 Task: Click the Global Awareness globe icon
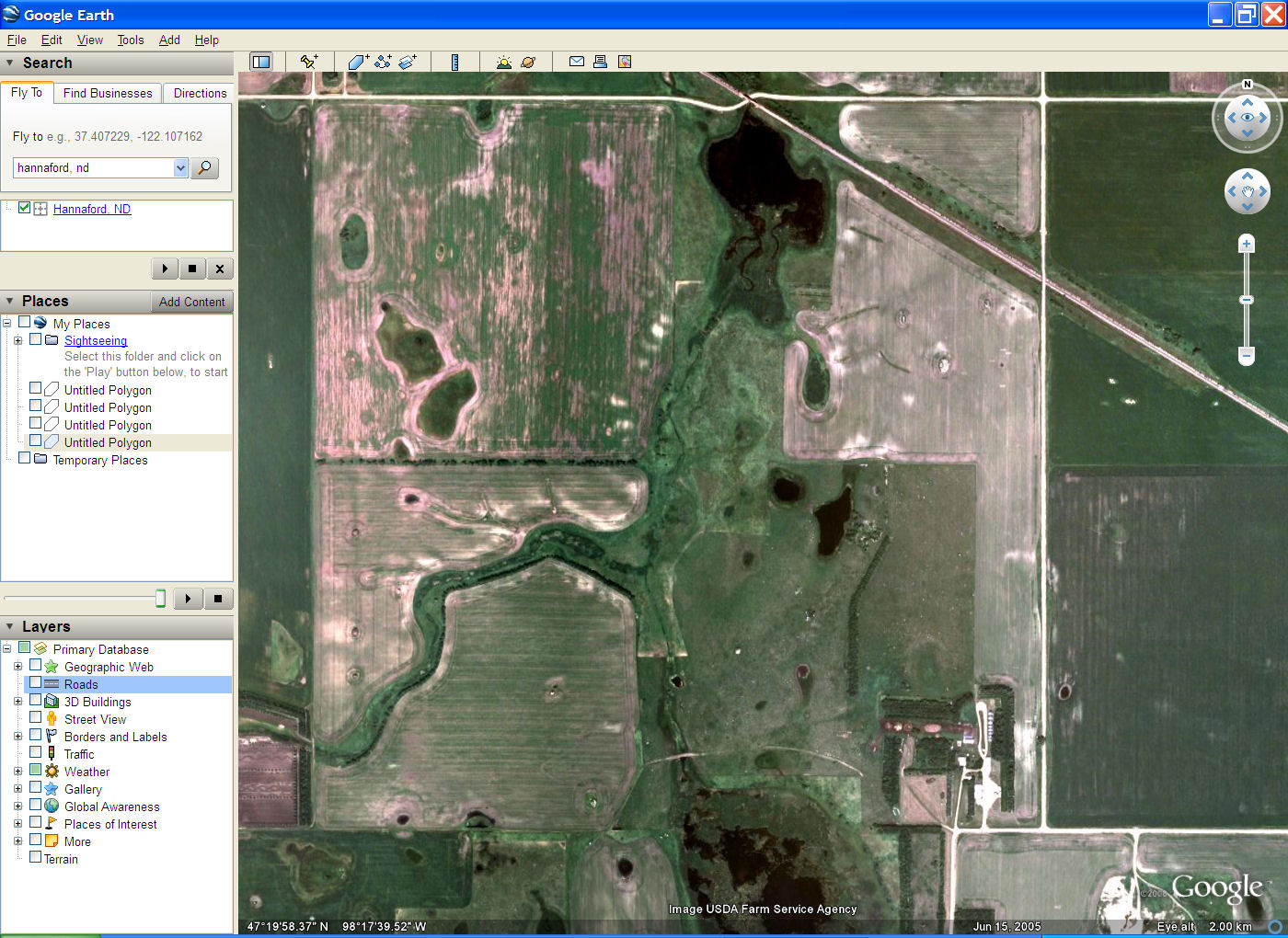click(52, 806)
